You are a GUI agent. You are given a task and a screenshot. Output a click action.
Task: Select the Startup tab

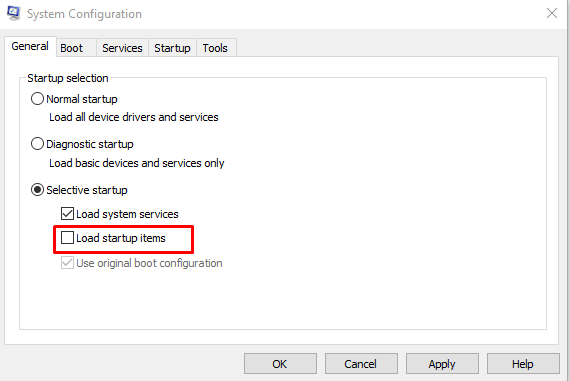[172, 48]
